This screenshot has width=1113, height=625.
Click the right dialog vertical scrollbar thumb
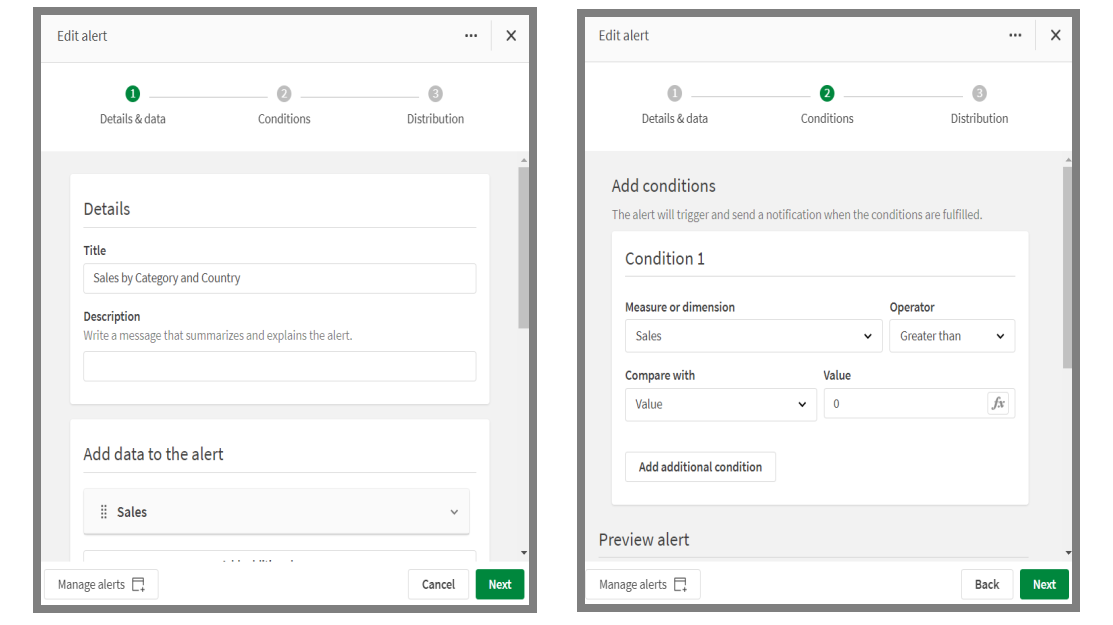click(1068, 267)
